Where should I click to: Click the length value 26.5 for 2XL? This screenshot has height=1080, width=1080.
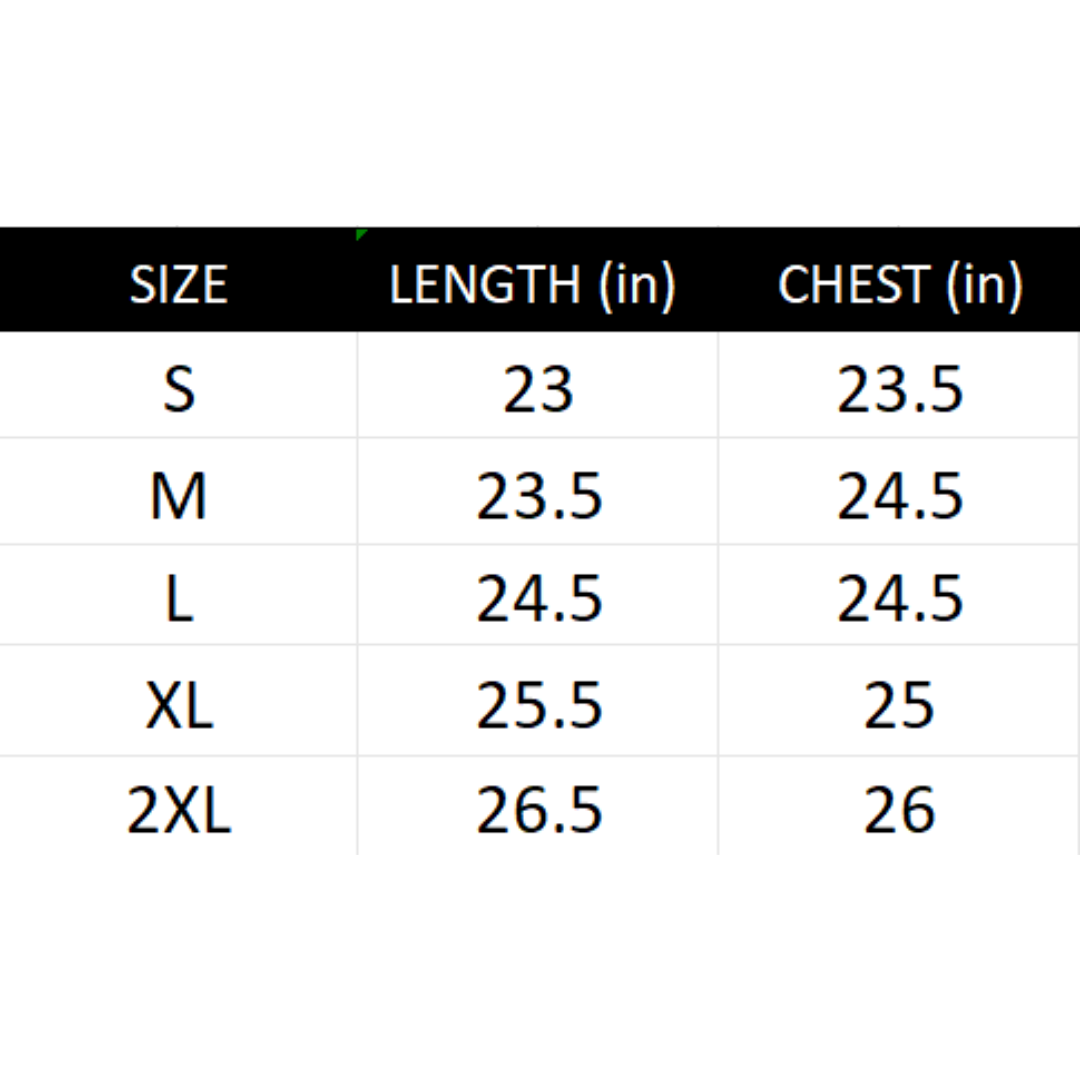point(538,810)
